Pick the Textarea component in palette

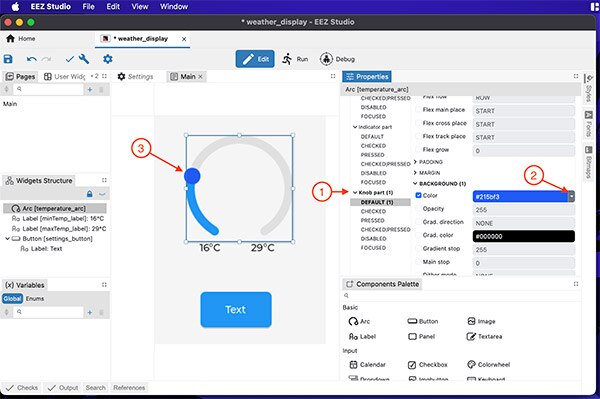pos(484,337)
